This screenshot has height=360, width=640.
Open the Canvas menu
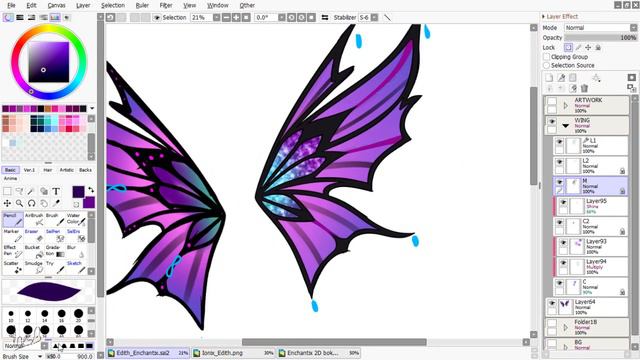tap(56, 5)
